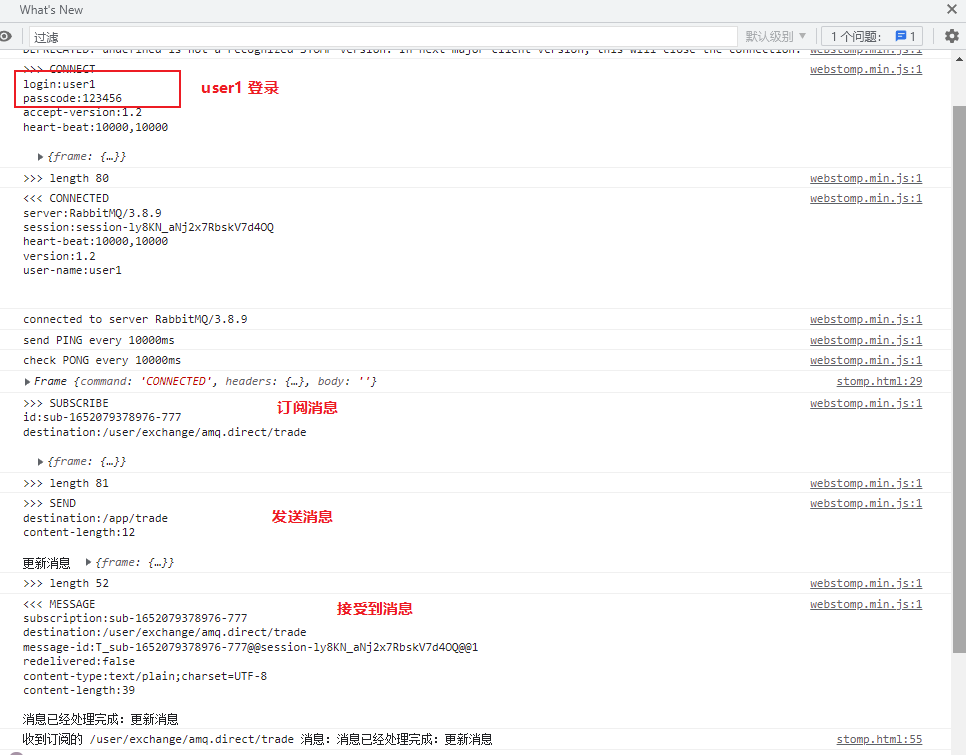Click the content-length:12 line

click(79, 533)
